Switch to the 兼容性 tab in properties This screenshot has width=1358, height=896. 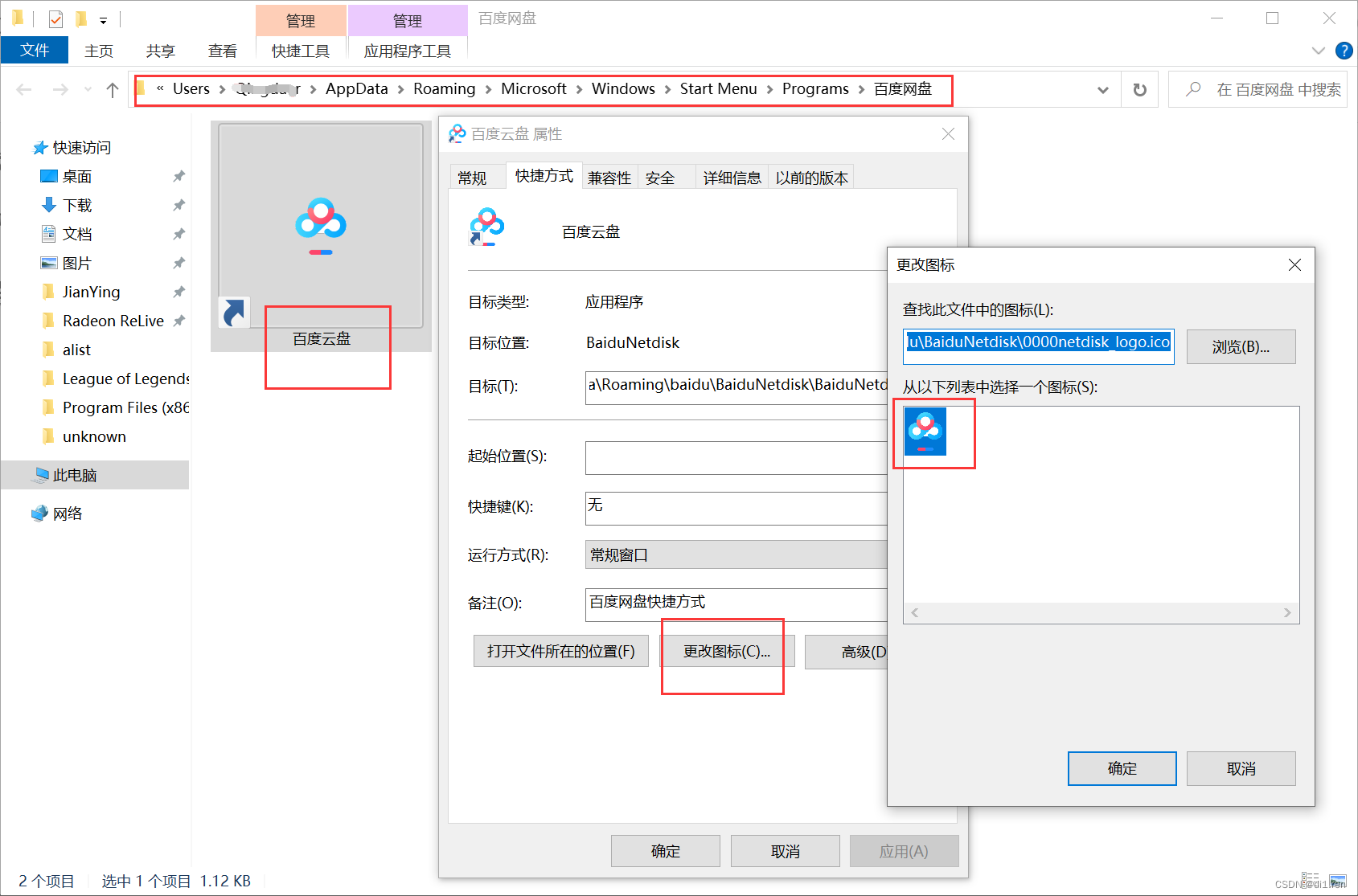[x=609, y=177]
